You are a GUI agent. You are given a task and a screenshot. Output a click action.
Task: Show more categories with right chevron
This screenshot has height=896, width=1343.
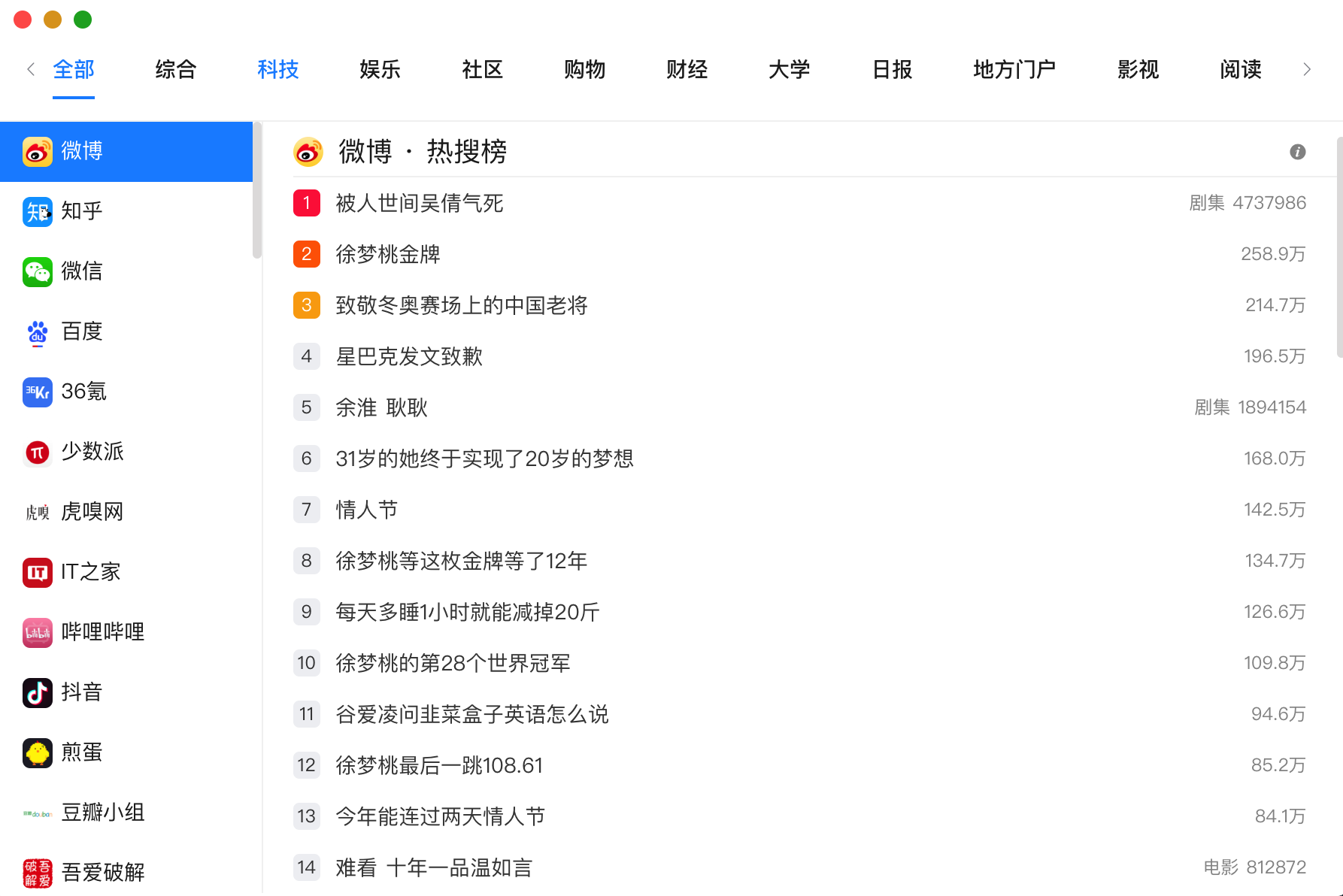click(1307, 69)
